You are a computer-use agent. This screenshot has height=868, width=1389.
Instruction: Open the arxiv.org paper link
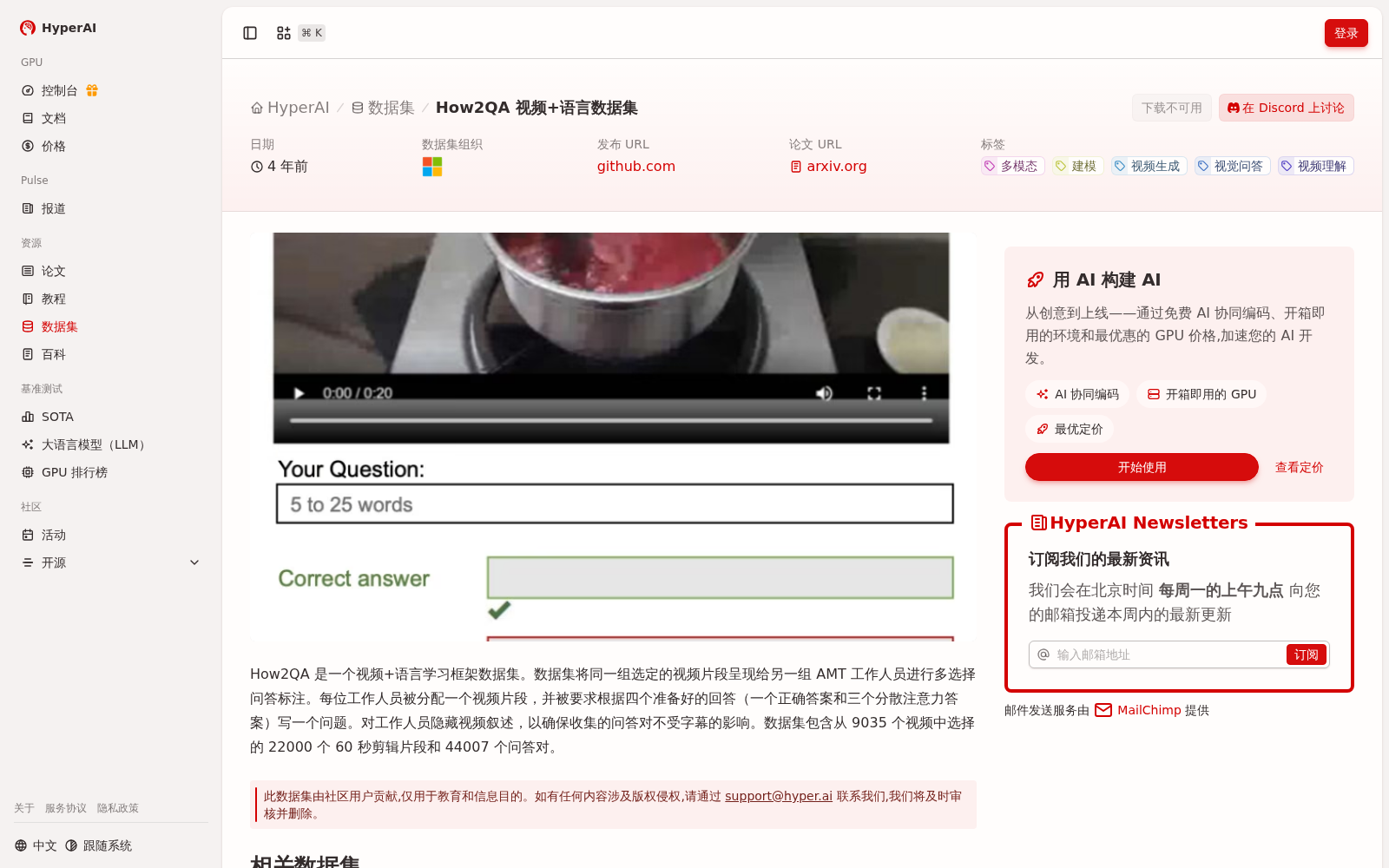[828, 166]
